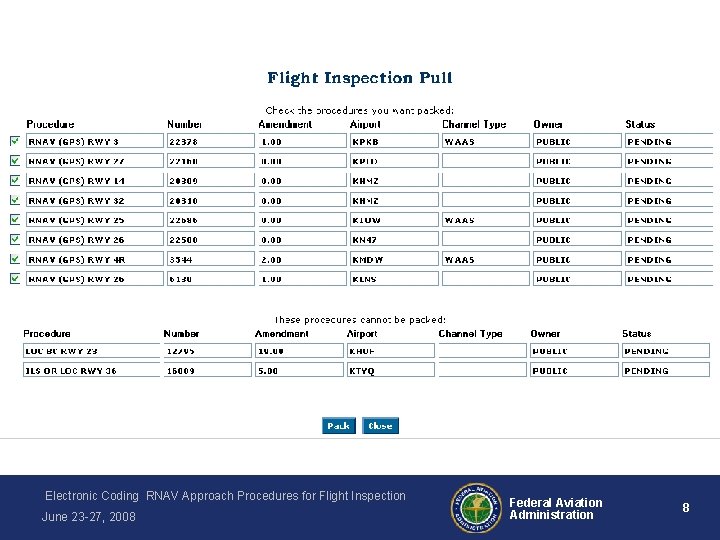Deselect the RNAV (GPS) RWY 14 row checkbox

[x=14, y=181]
